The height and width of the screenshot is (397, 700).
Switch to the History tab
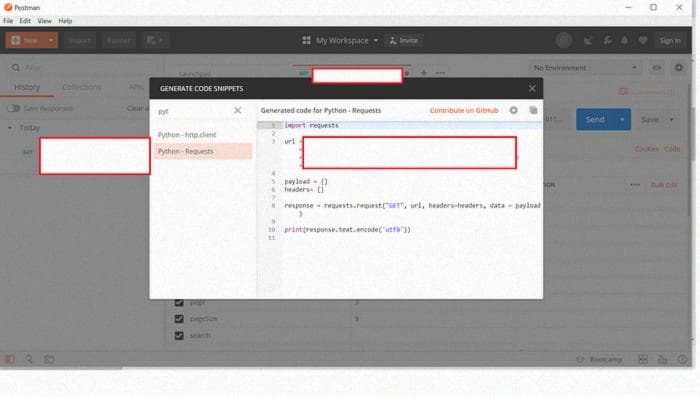(27, 87)
